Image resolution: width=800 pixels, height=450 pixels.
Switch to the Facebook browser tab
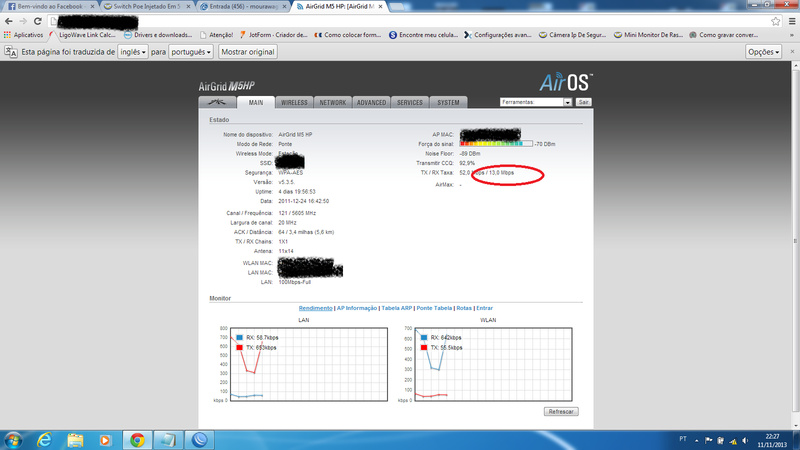pos(49,7)
